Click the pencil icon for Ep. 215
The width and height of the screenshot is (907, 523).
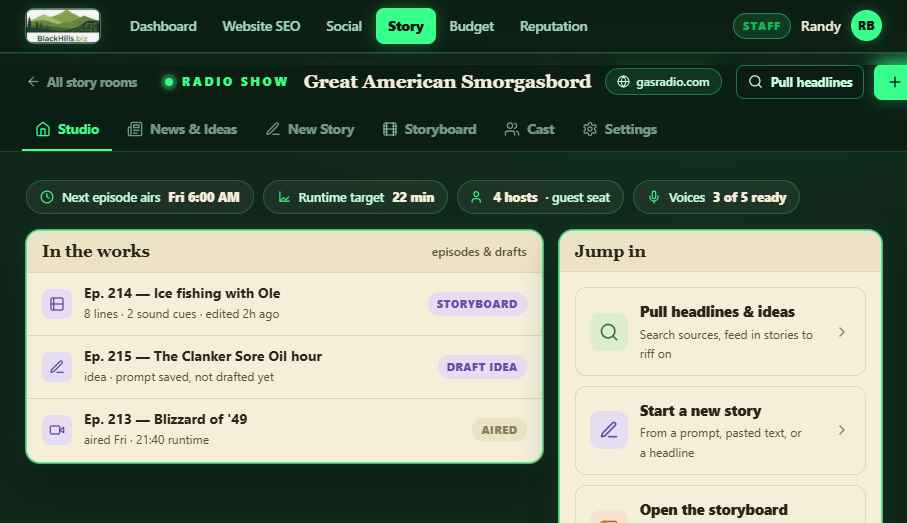point(57,367)
